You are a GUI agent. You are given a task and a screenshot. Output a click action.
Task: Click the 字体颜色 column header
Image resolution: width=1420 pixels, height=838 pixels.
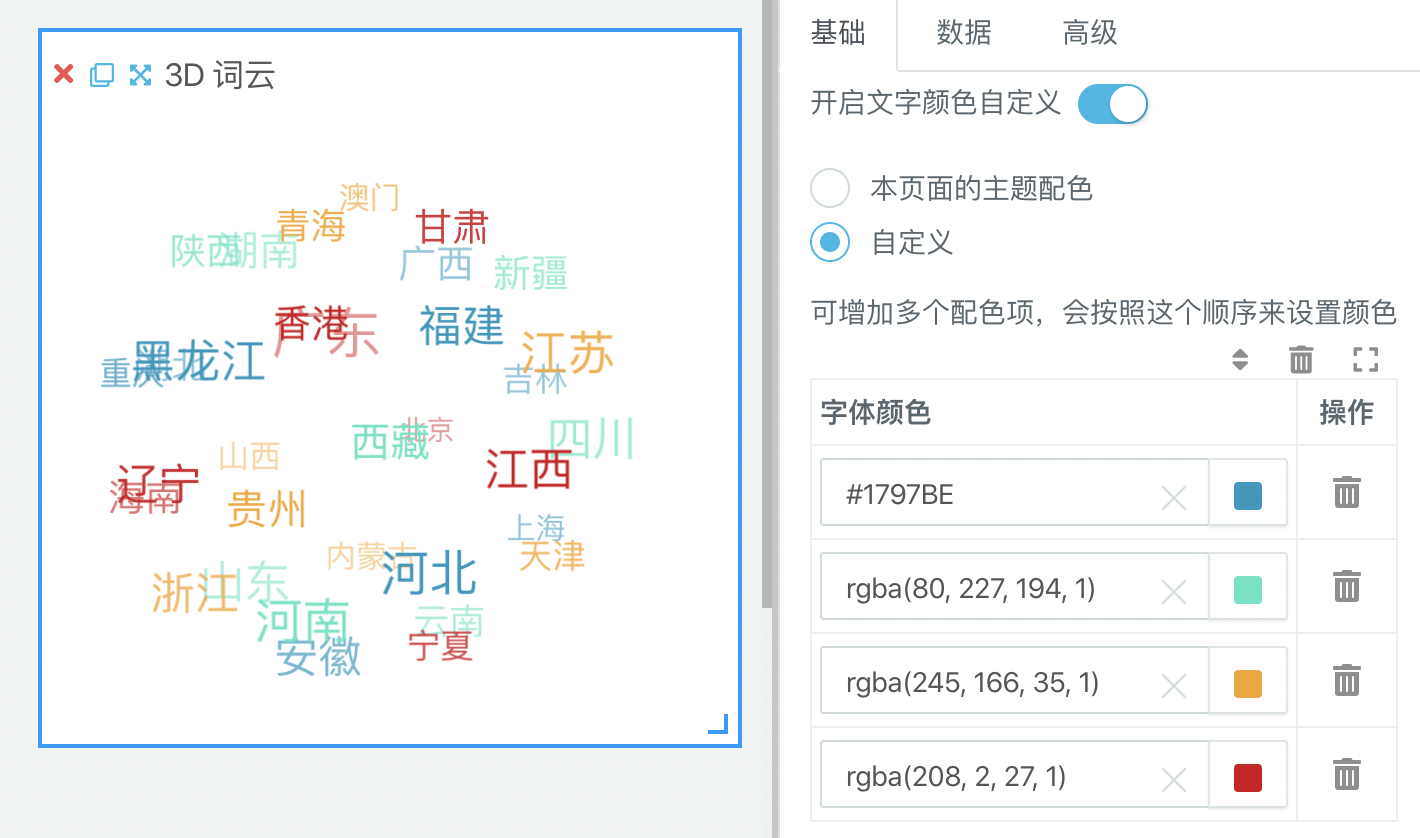(876, 412)
